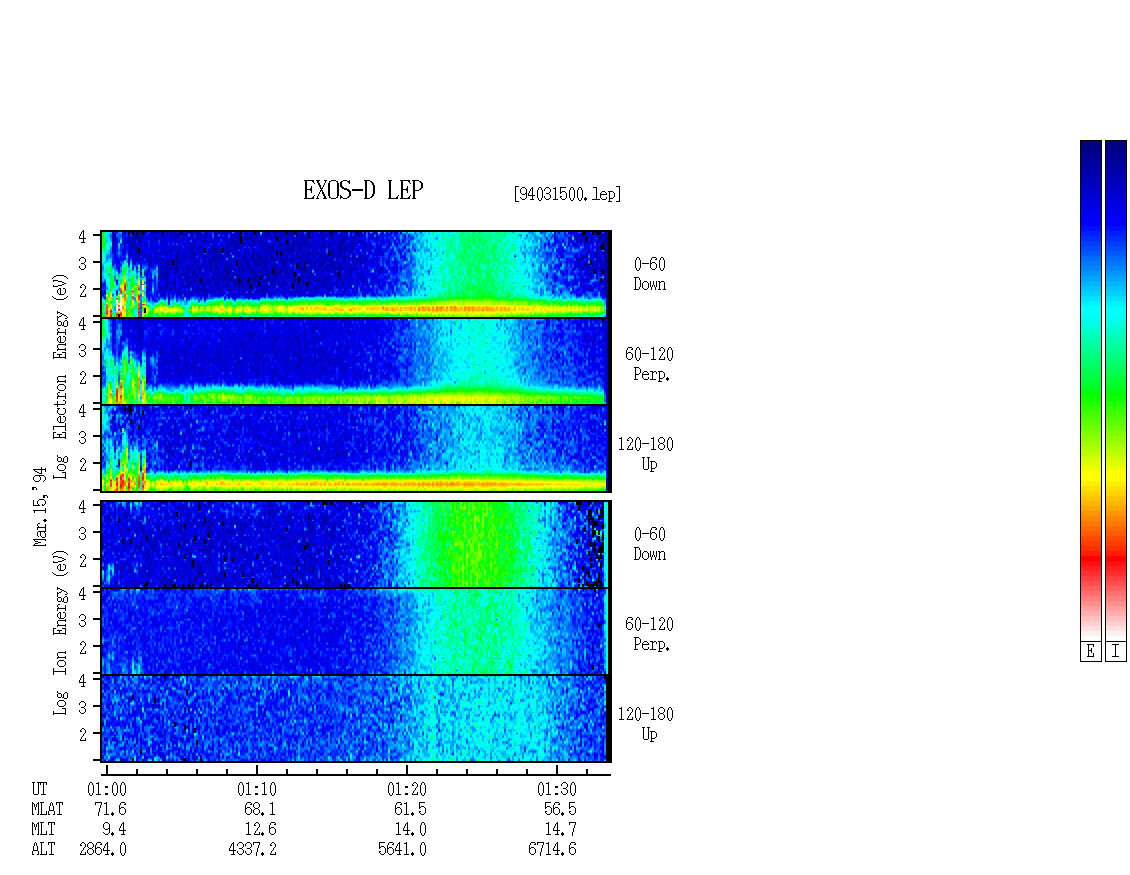Click the EXOS-D LEP plot title

pyautogui.click(x=362, y=190)
